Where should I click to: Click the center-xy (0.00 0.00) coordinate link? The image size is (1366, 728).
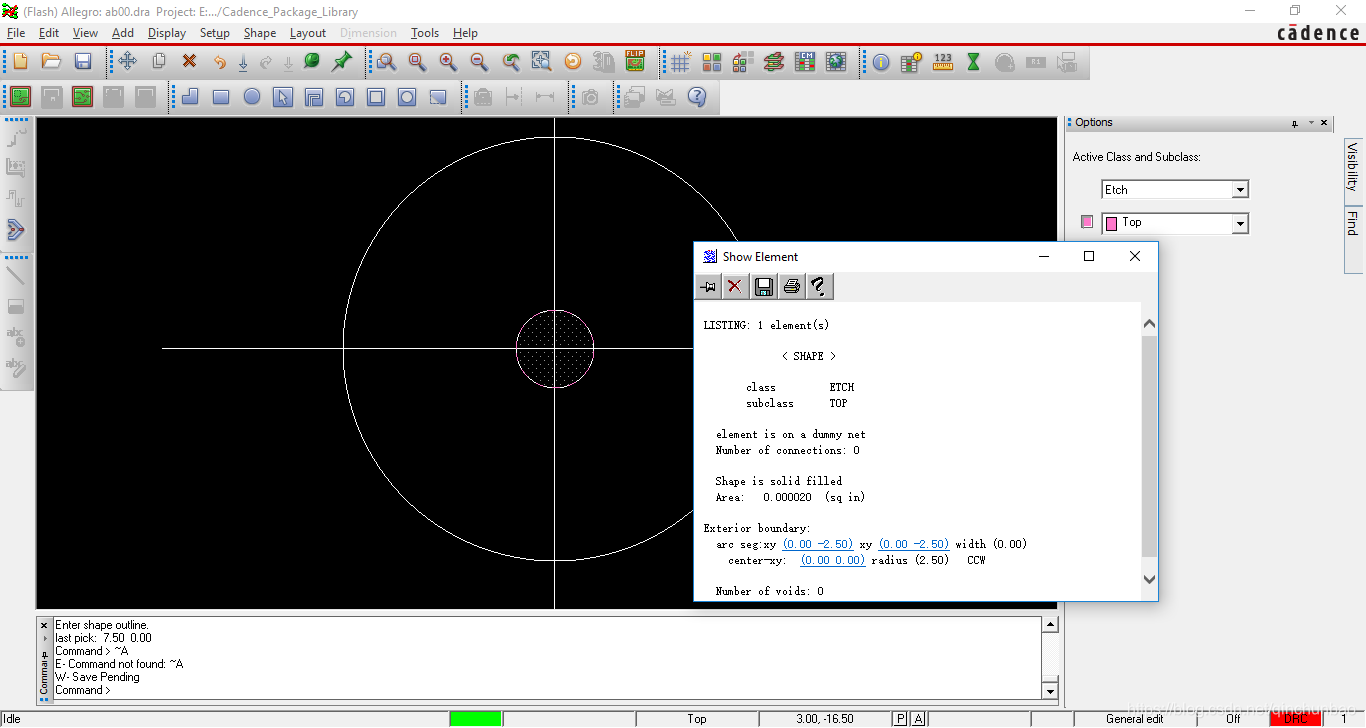[x=832, y=560]
